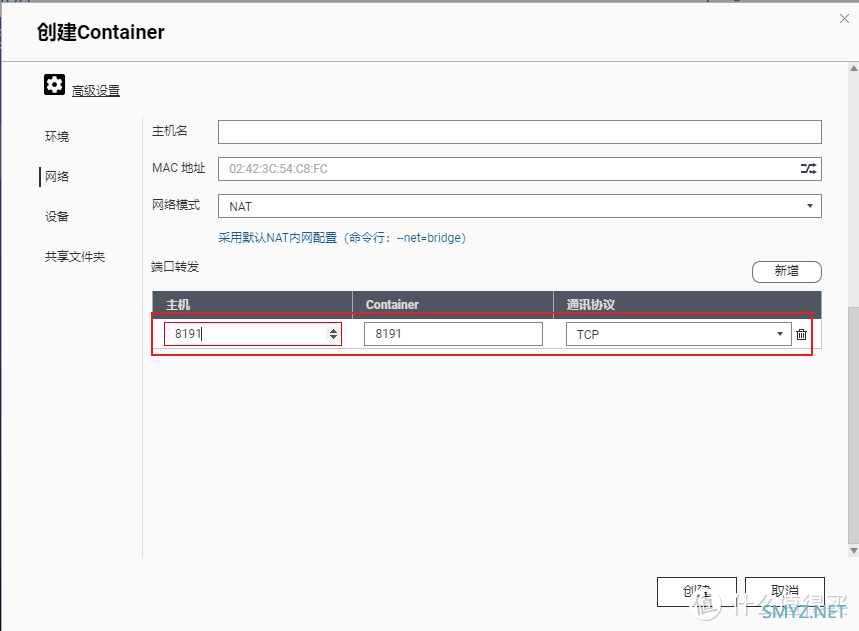Click the scrollbar up arrow
Screen dimensions: 859x631
(854, 68)
